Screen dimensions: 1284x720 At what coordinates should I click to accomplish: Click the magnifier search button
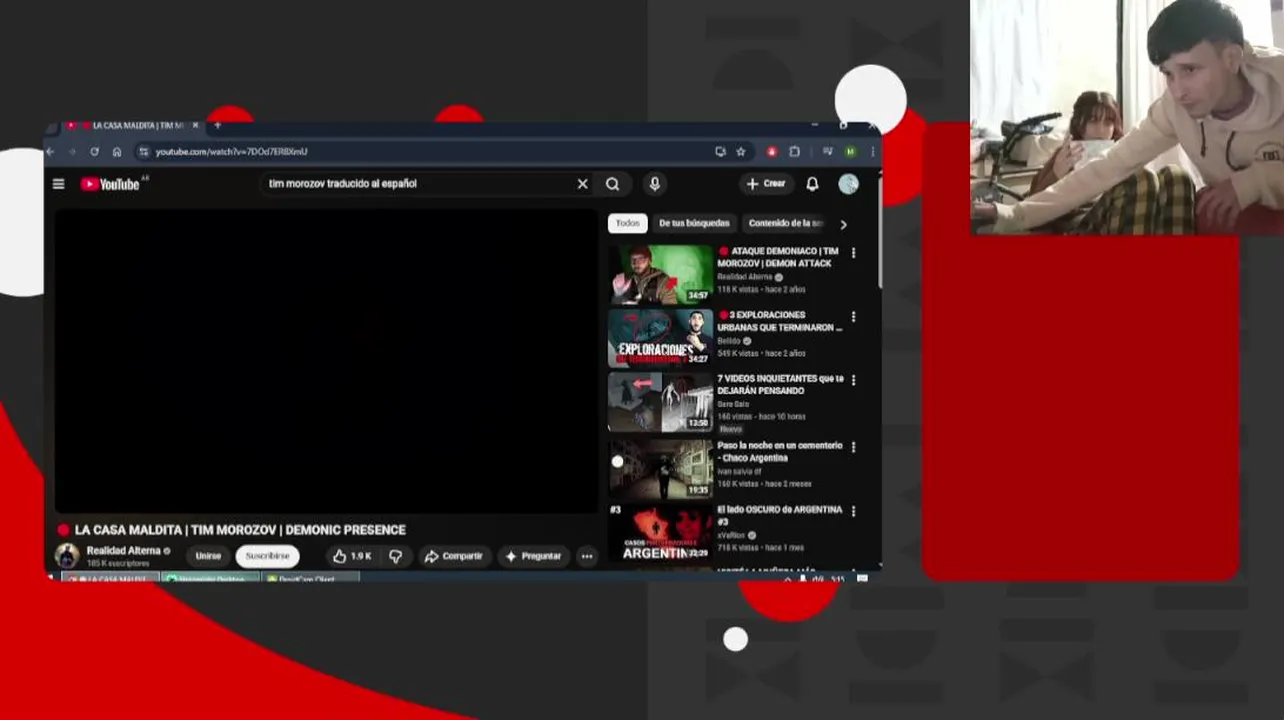click(612, 184)
